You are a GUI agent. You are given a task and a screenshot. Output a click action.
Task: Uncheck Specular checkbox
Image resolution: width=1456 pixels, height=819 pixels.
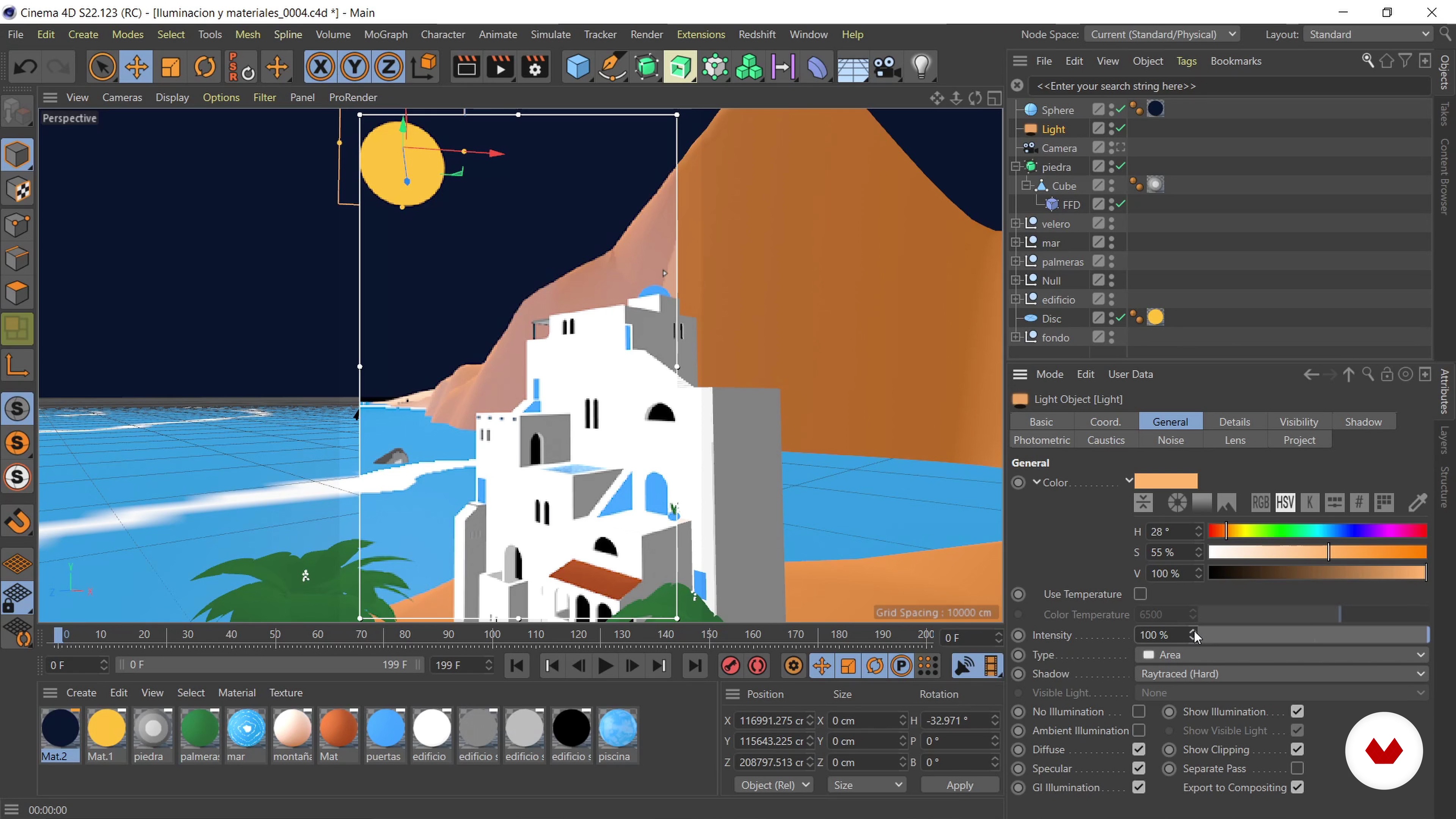(1139, 768)
